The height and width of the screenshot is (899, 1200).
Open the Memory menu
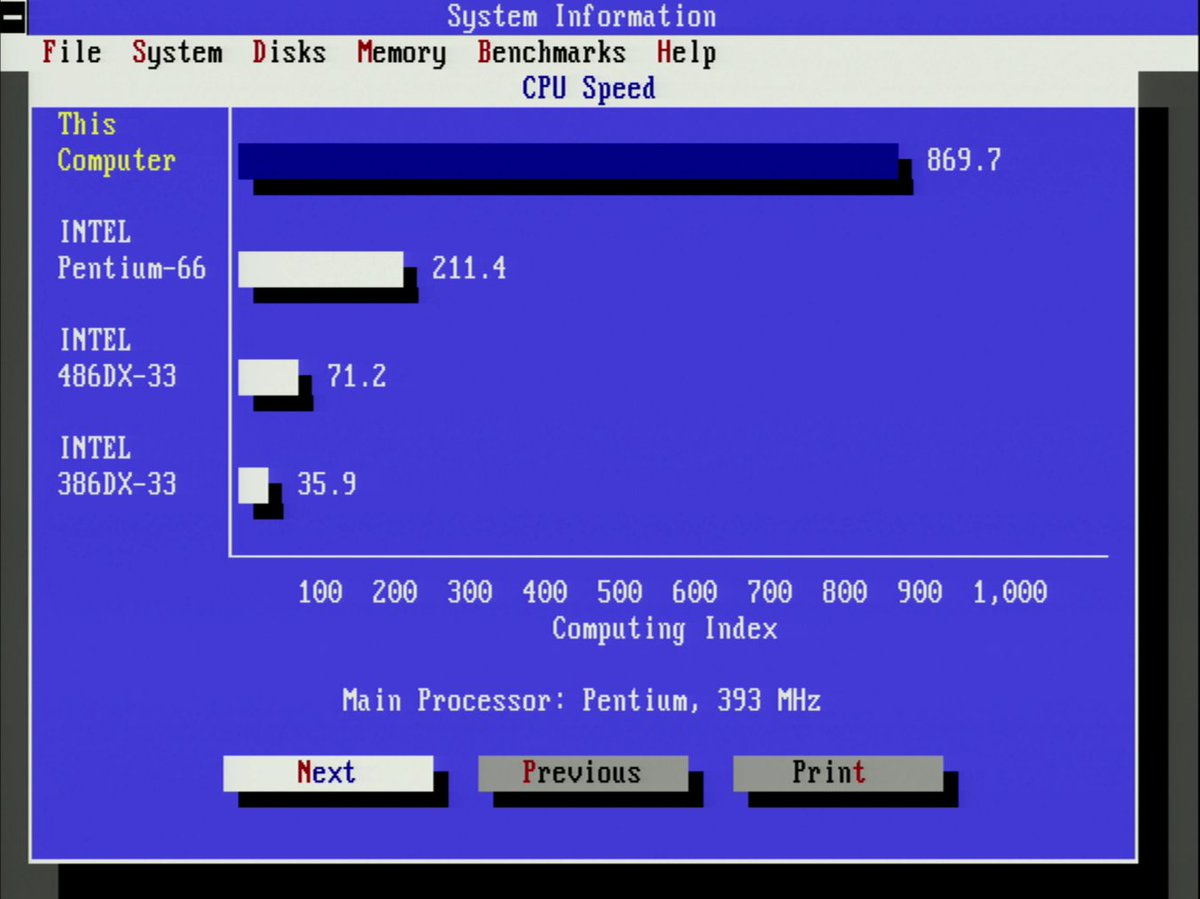402,52
